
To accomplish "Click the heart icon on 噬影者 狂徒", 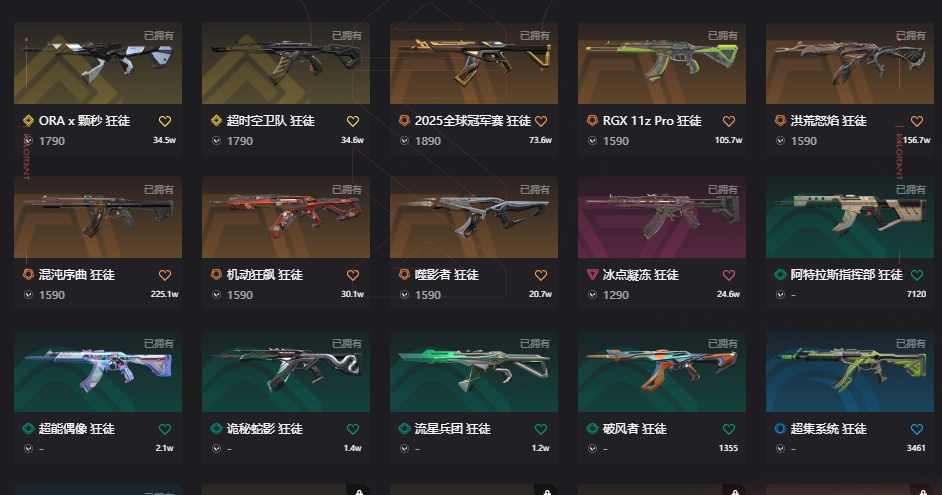I will [541, 275].
